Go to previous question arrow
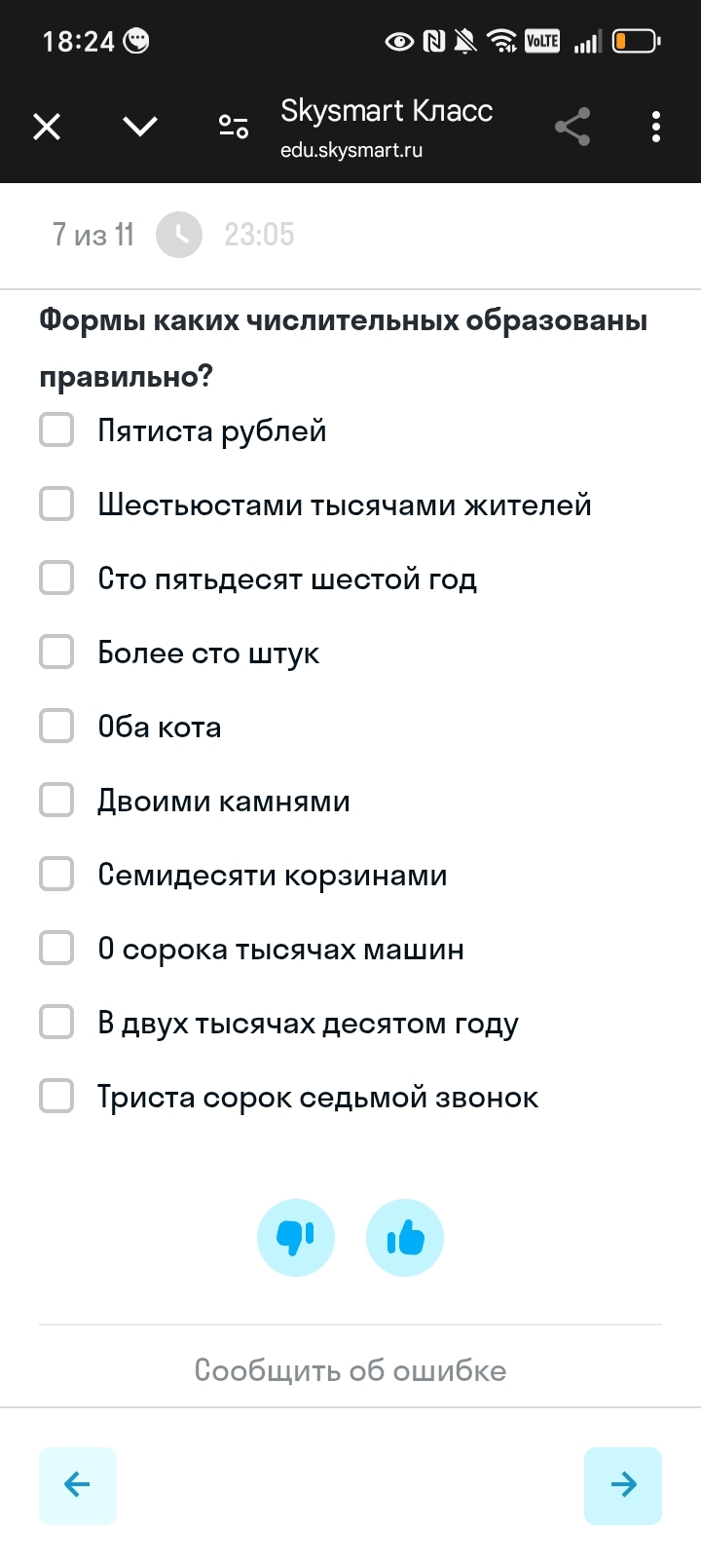This screenshot has height=1568, width=701. (x=78, y=1485)
